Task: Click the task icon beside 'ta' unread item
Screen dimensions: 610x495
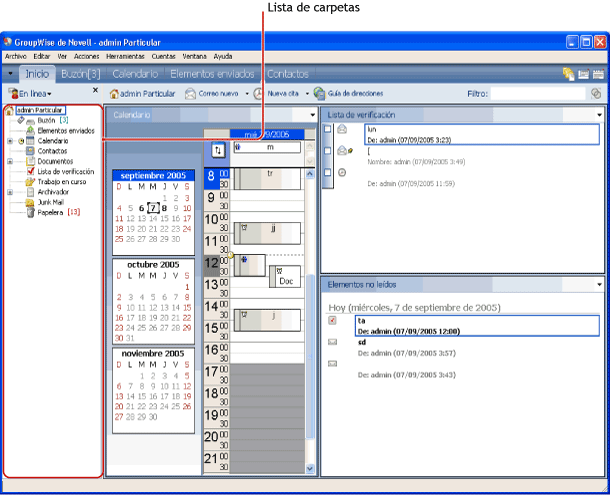Action: tap(332, 320)
